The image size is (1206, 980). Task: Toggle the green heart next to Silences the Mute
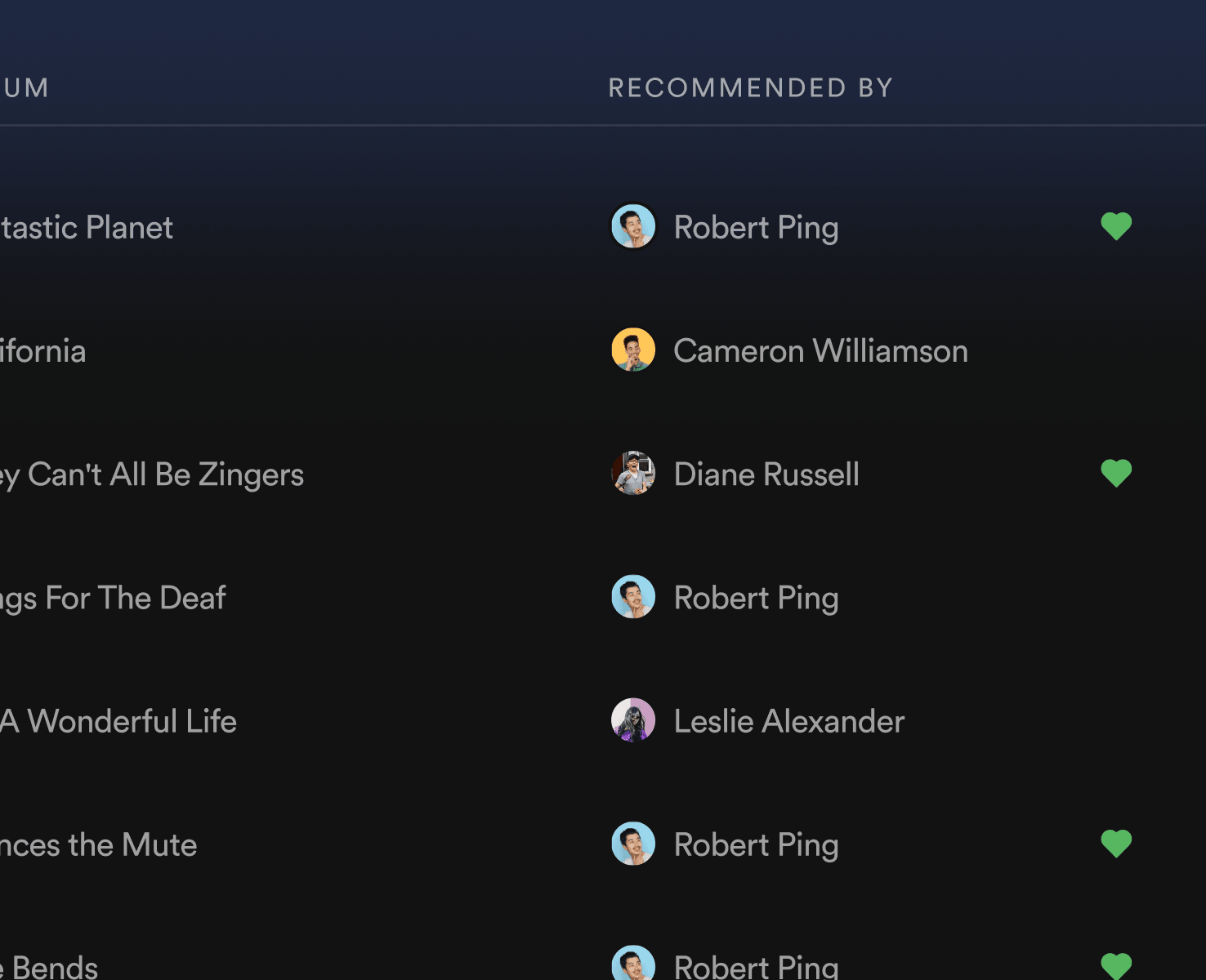pyautogui.click(x=1117, y=844)
